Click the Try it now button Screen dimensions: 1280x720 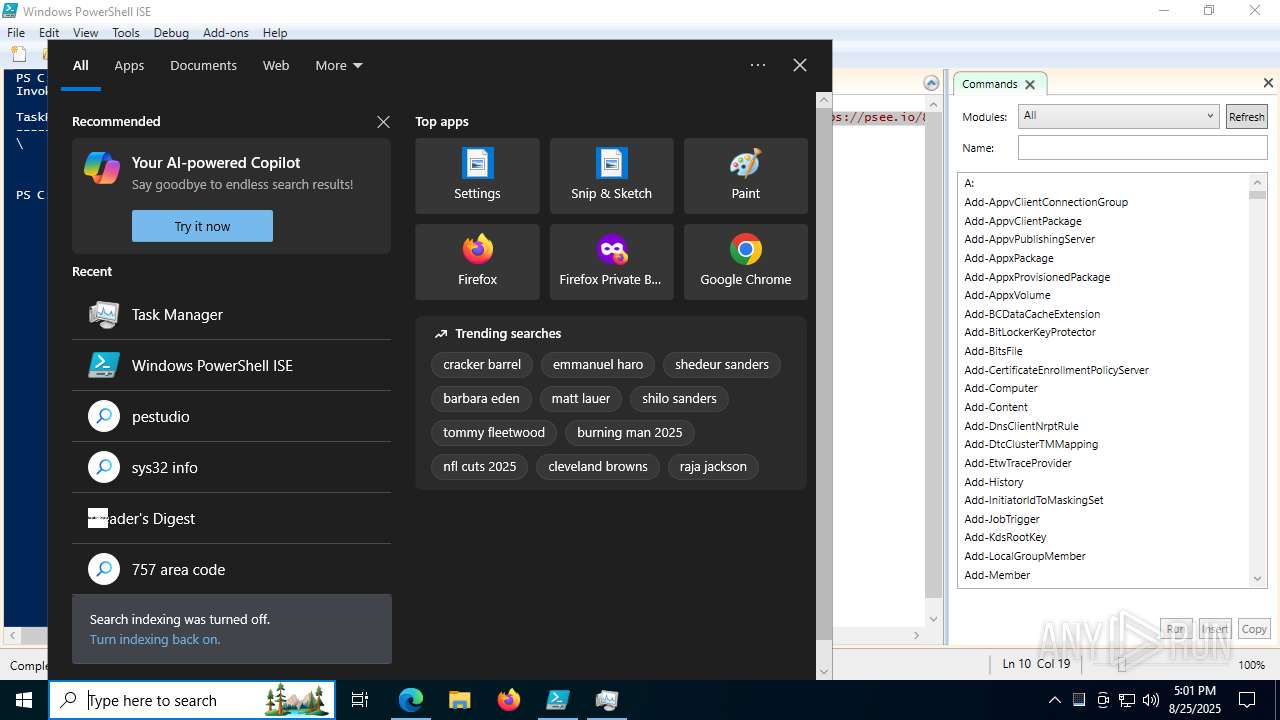pyautogui.click(x=202, y=226)
